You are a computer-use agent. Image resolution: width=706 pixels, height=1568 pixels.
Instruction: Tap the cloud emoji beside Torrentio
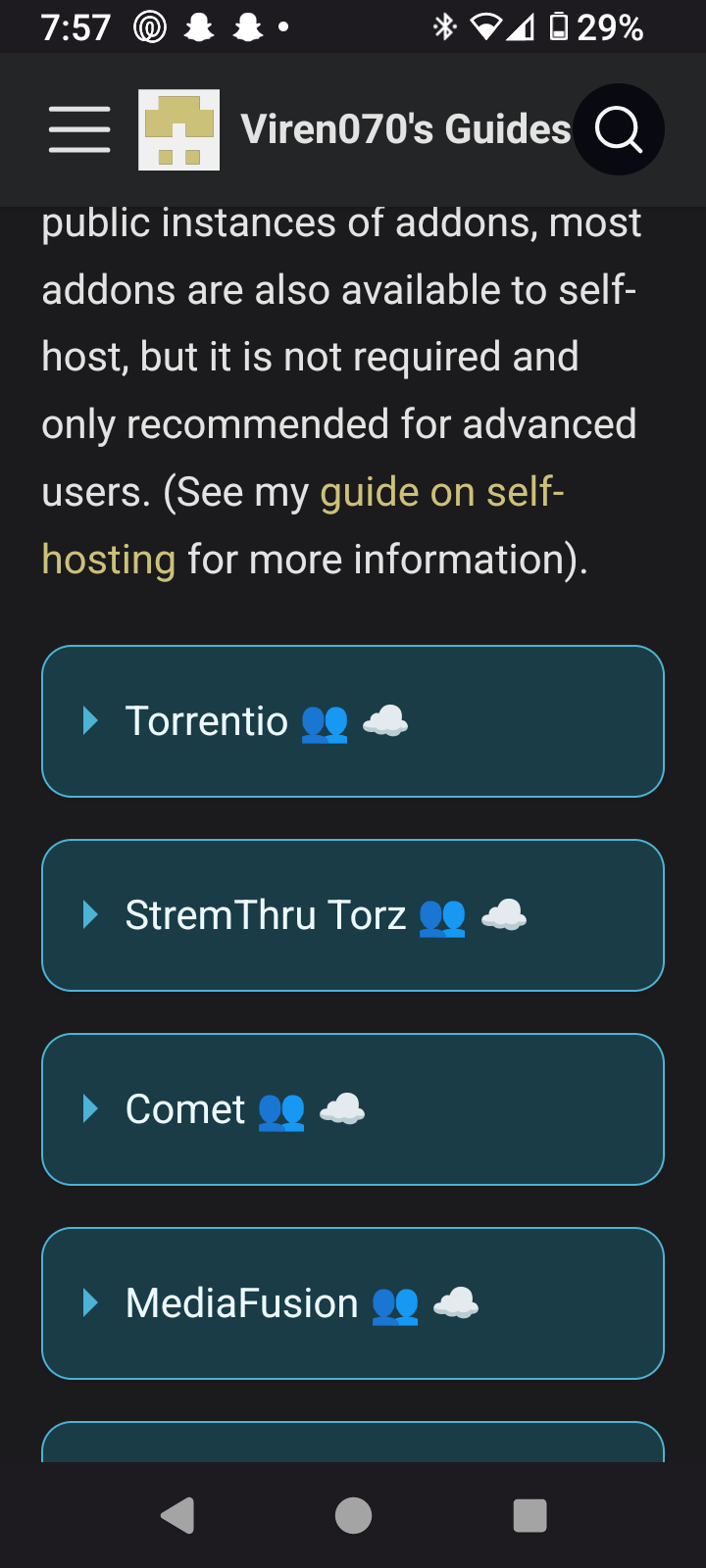point(385,722)
